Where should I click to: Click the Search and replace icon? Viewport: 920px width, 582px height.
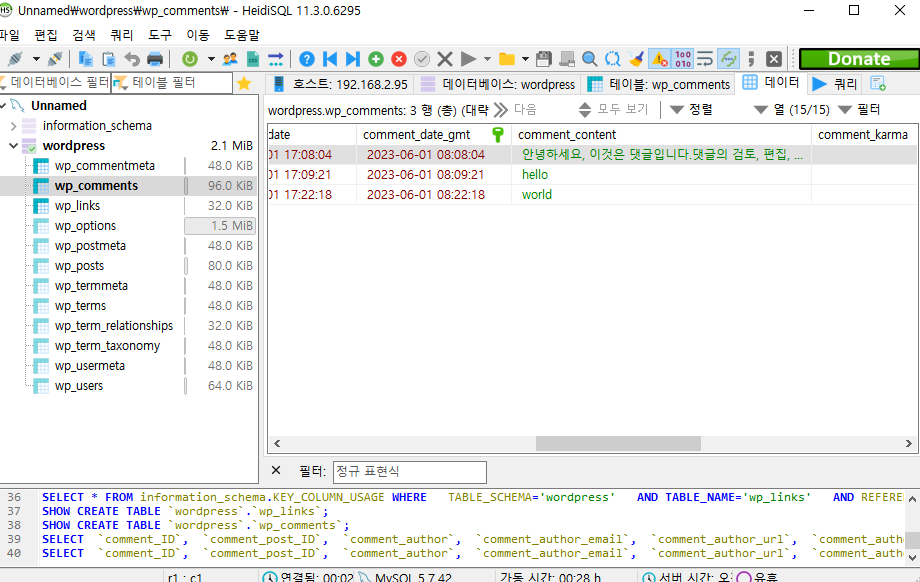point(613,59)
